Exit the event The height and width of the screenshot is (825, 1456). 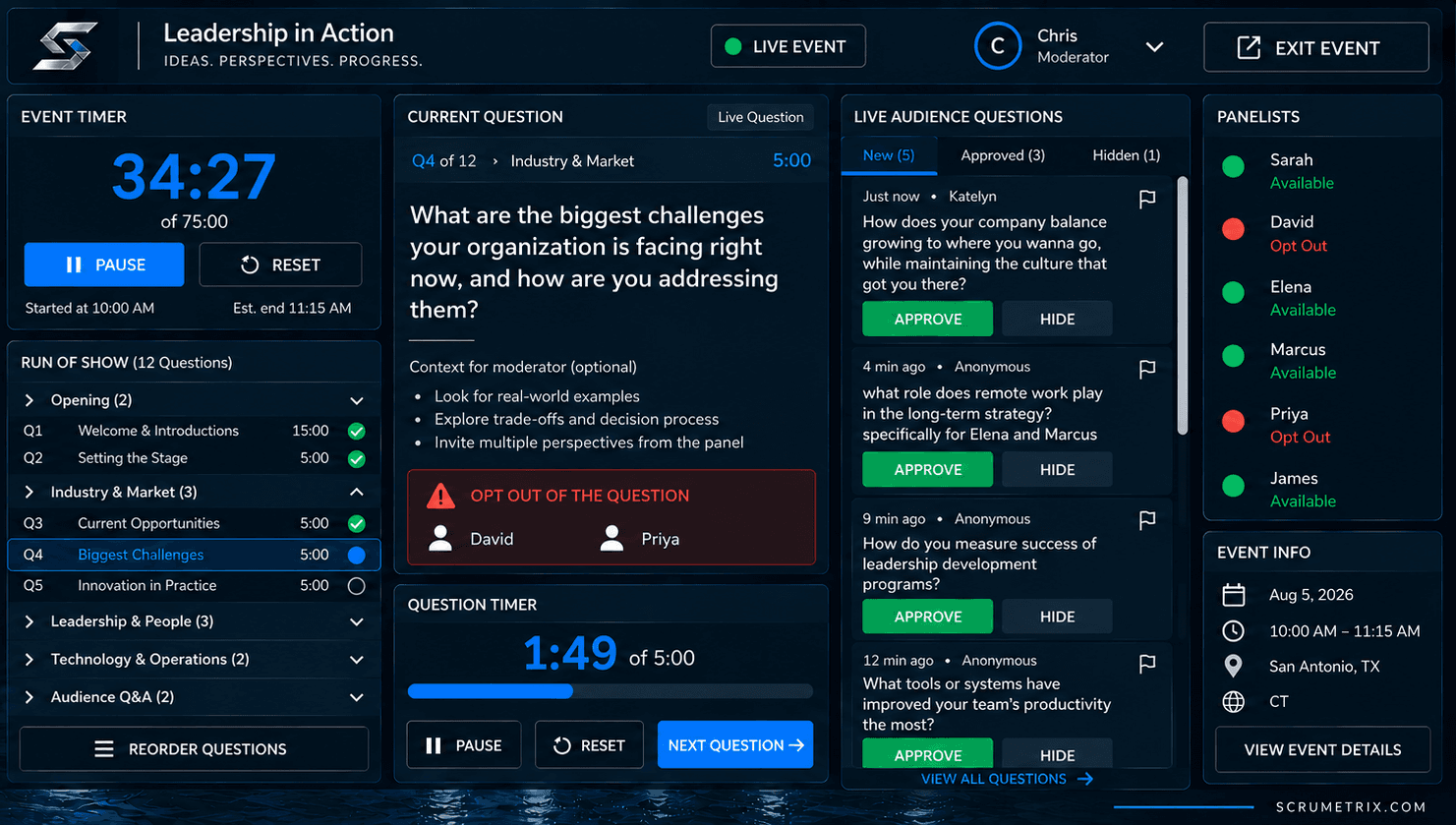point(1316,47)
